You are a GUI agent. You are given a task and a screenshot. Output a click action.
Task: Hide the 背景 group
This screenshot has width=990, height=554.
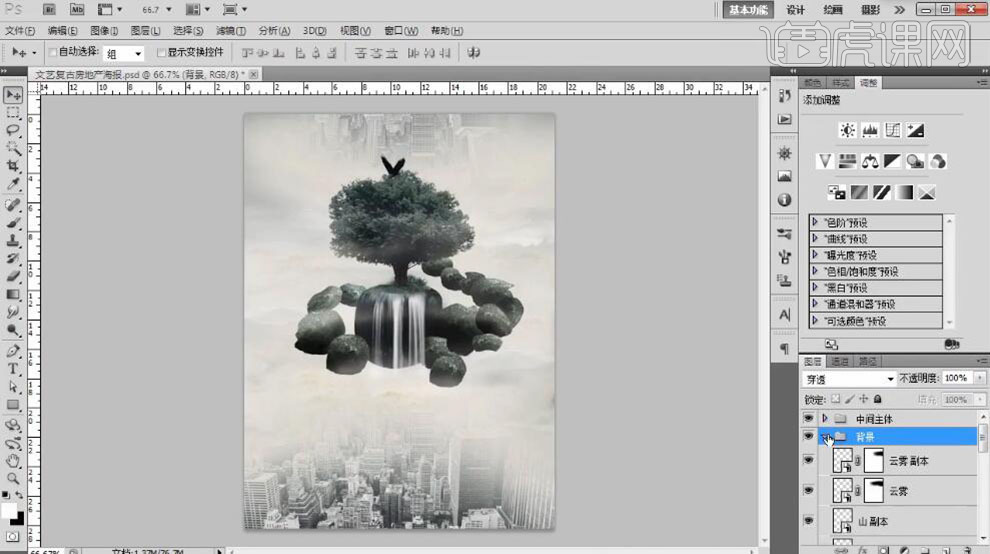808,436
